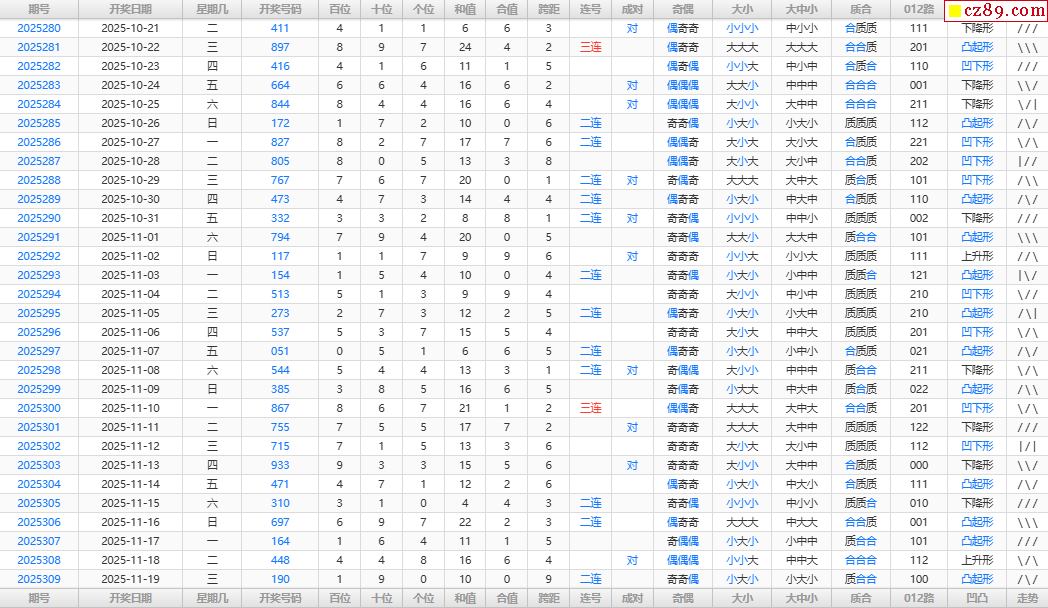Click the 走势 label in the footer row
This screenshot has width=1048, height=608.
tap(1027, 599)
